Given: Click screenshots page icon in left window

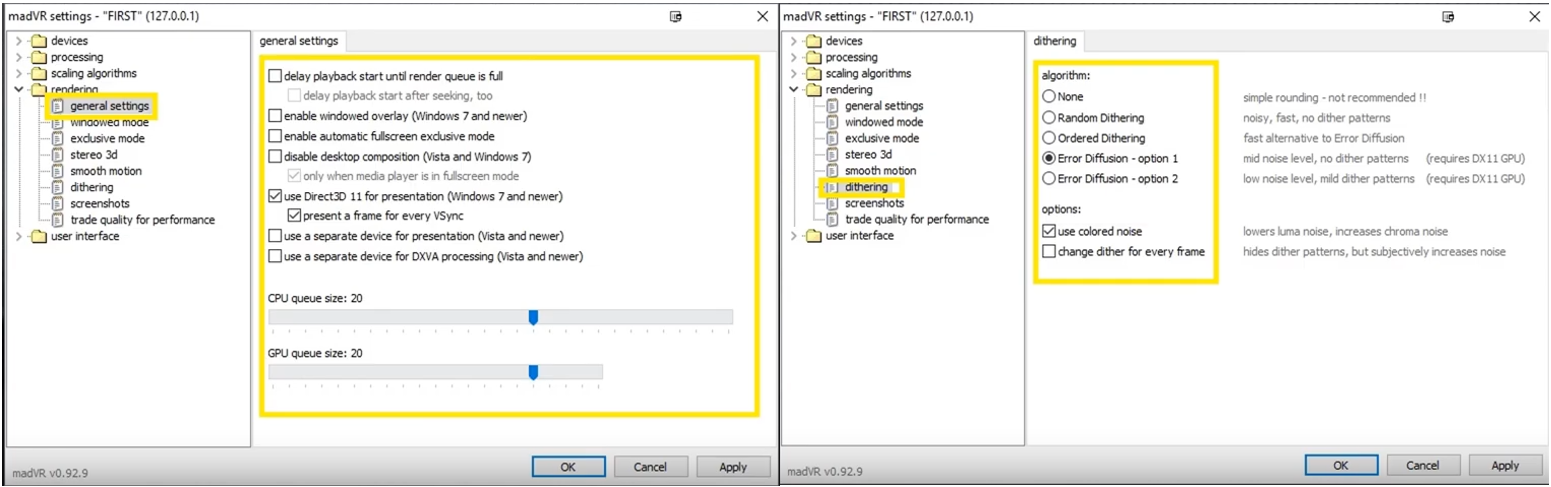Looking at the screenshot, I should (x=57, y=203).
